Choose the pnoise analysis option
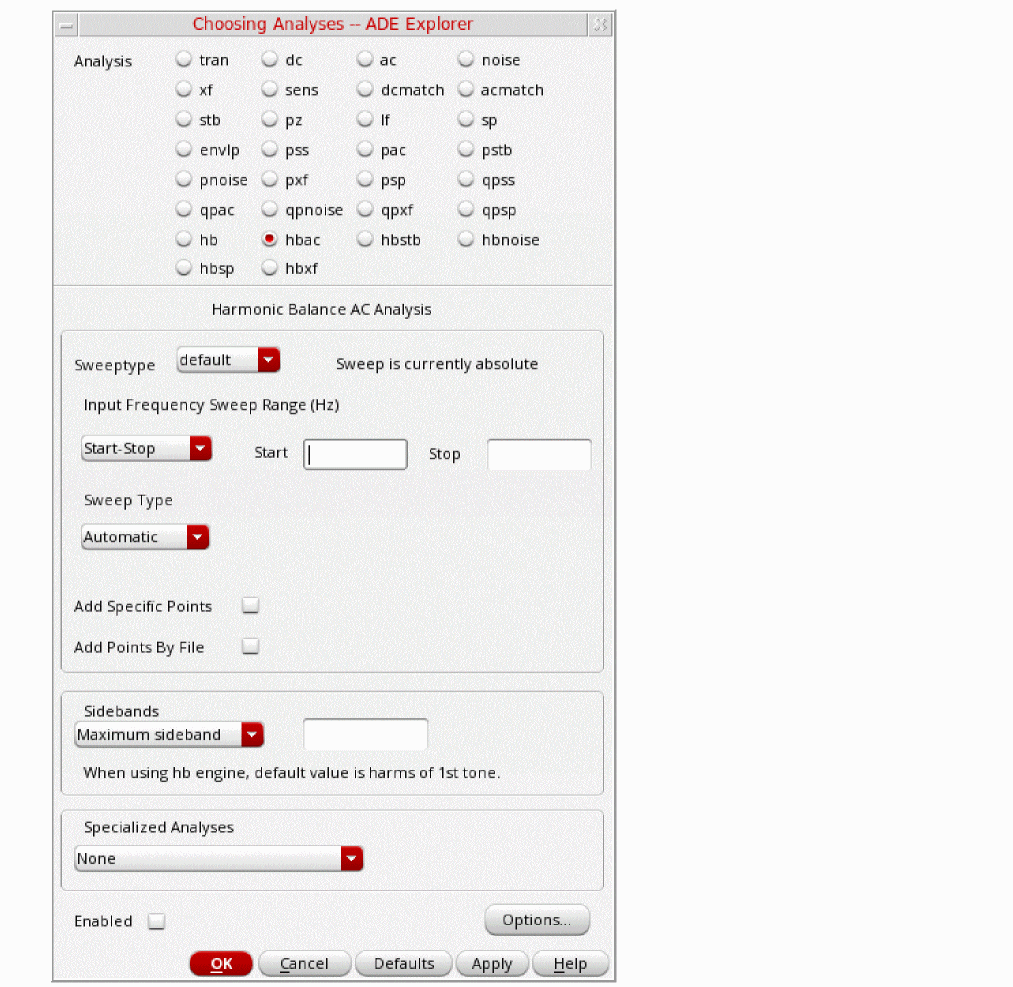 pos(184,179)
